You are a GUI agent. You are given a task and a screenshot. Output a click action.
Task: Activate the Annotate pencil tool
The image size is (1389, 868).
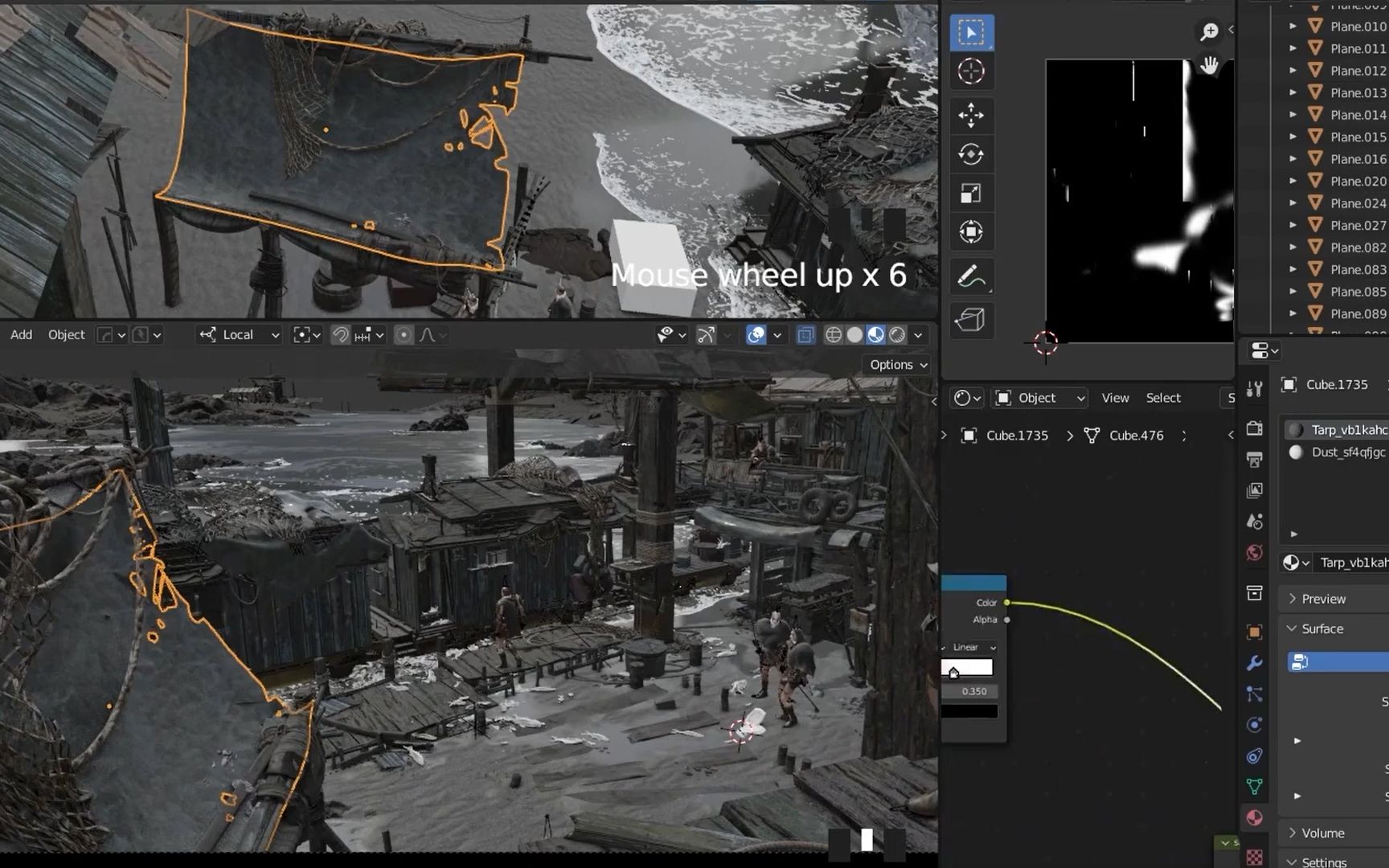[971, 276]
